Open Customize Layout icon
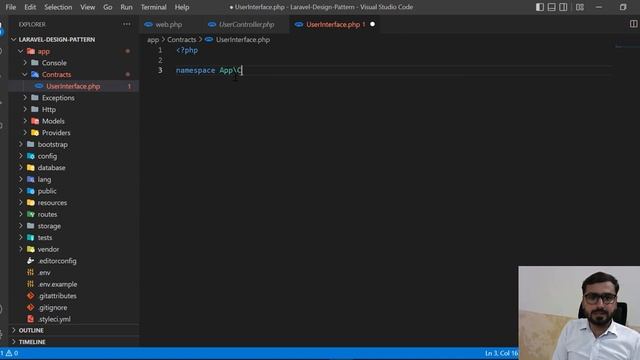 (x=580, y=7)
